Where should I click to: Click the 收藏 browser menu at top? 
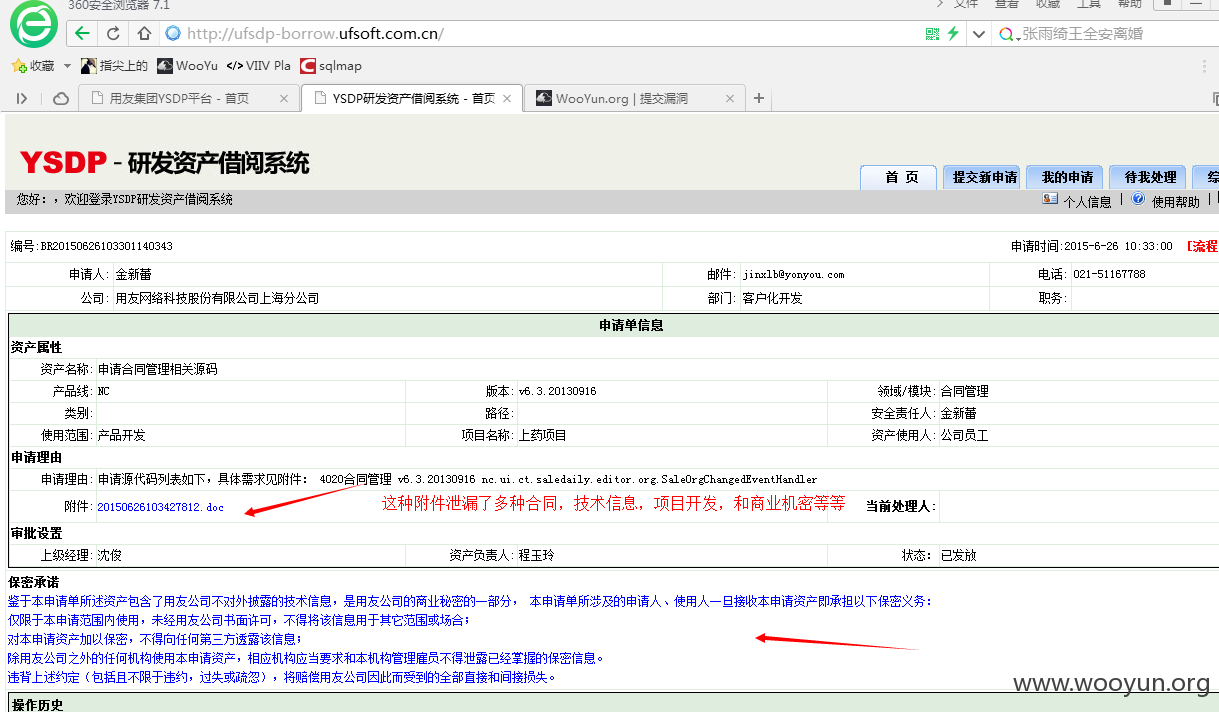1048,4
